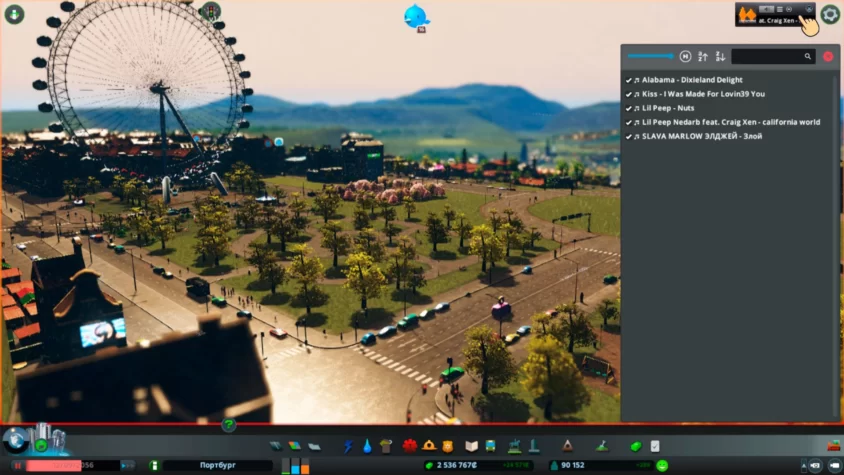
Task: Click the money balance 2 536 767₡
Action: click(457, 465)
